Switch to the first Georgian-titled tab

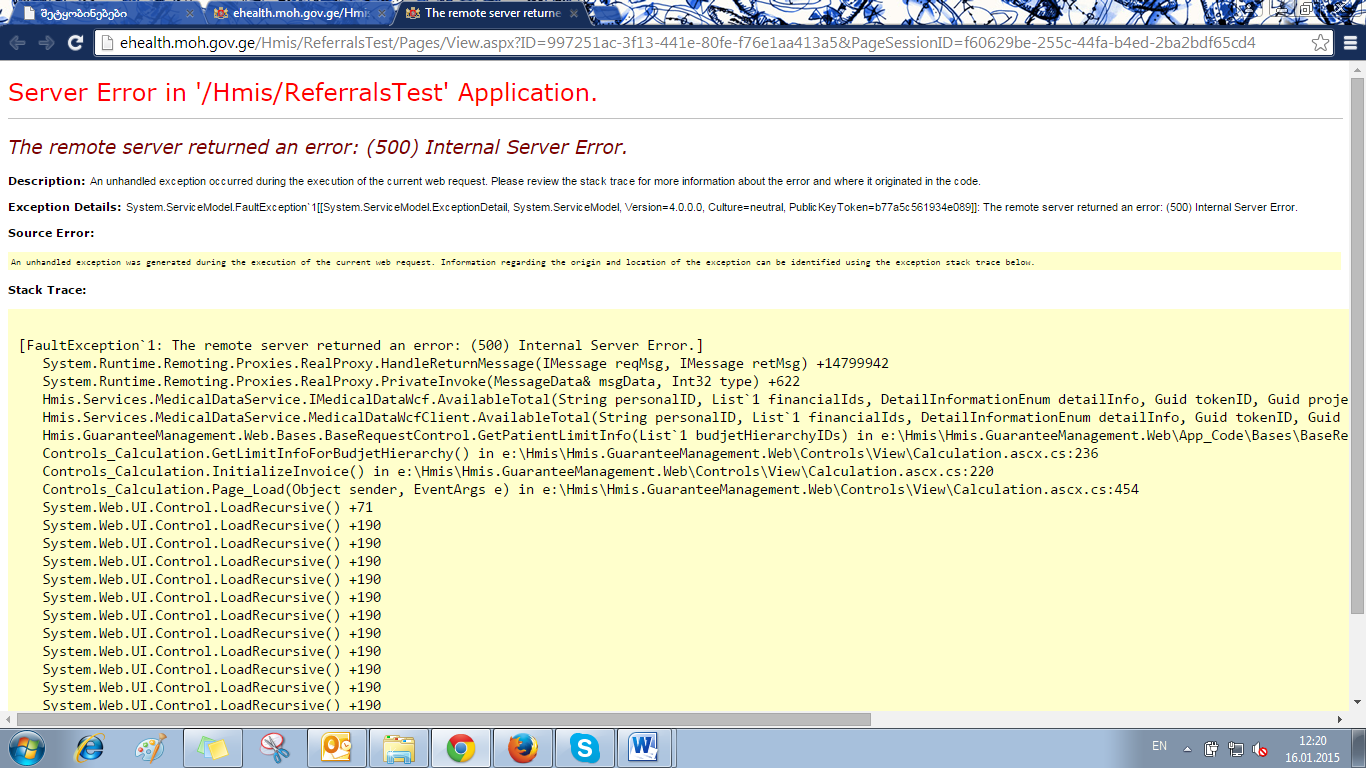[x=95, y=13]
